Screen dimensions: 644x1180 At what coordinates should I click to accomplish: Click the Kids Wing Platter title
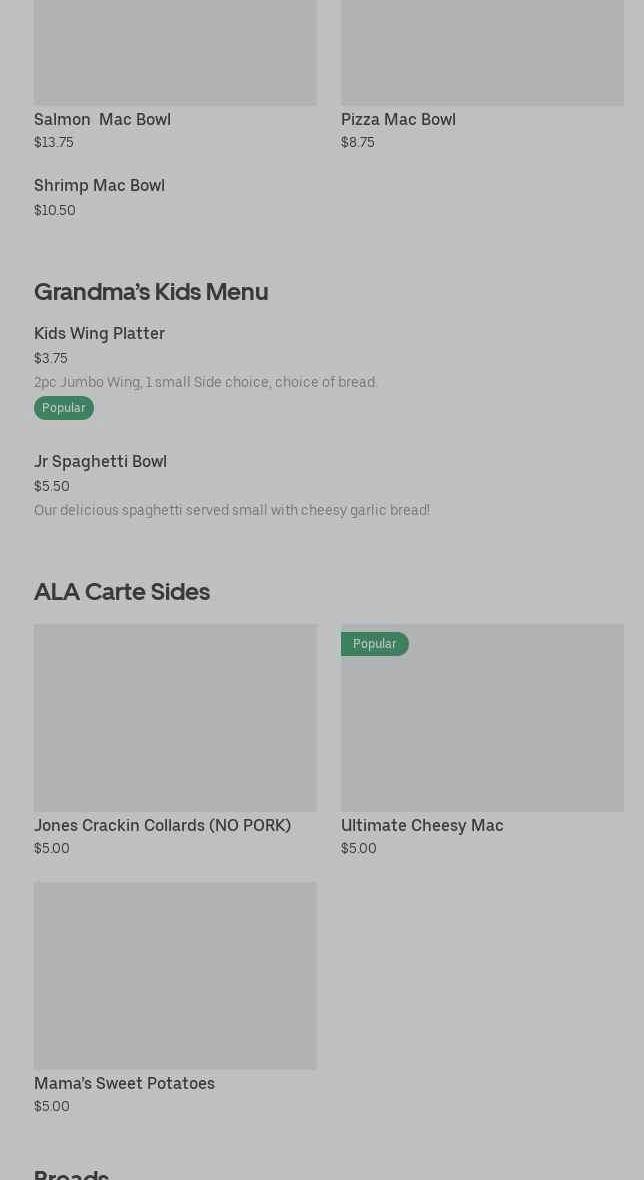pyautogui.click(x=99, y=334)
